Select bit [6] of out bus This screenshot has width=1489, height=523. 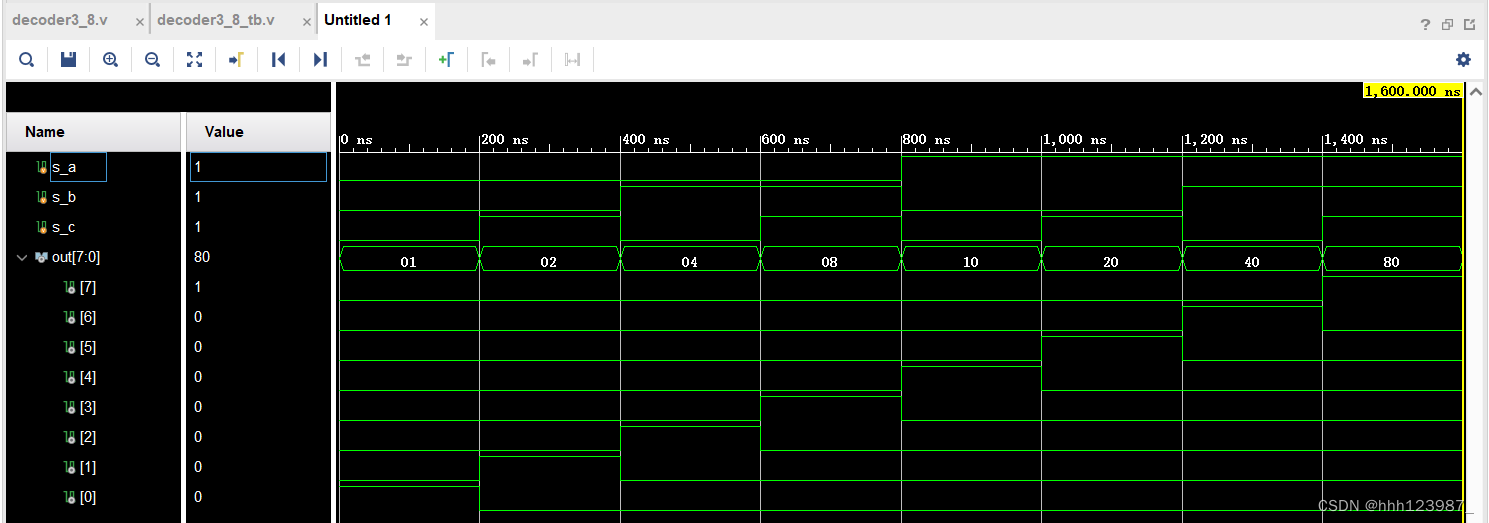[x=88, y=317]
